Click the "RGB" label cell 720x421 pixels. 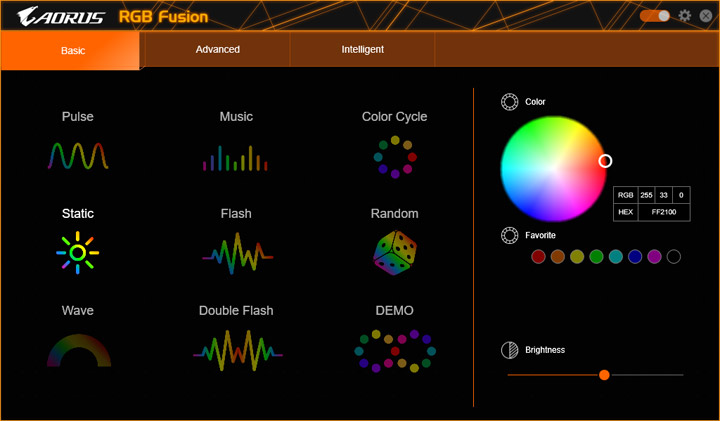[x=625, y=195]
